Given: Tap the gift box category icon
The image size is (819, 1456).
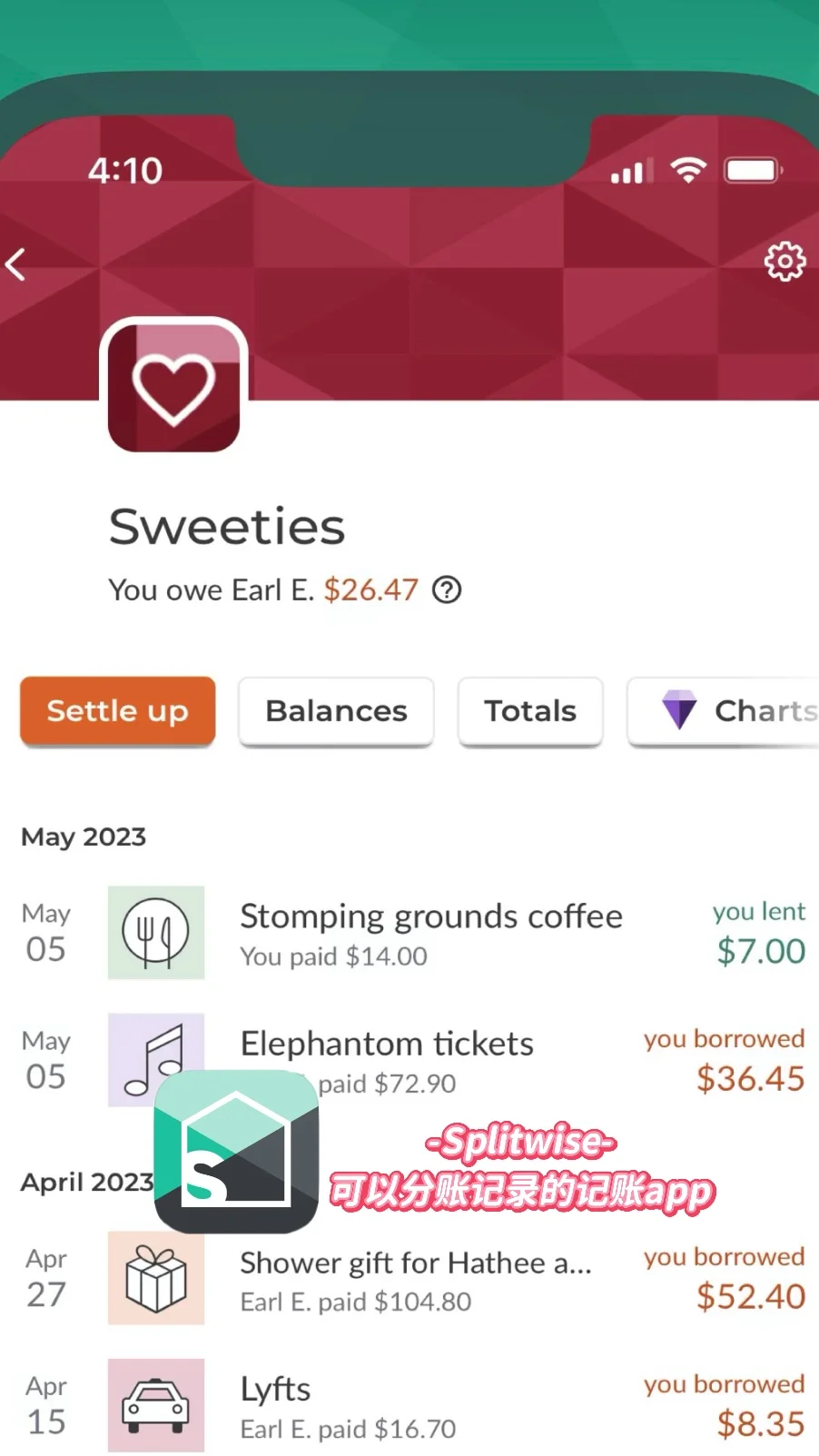Looking at the screenshot, I should 156,1278.
